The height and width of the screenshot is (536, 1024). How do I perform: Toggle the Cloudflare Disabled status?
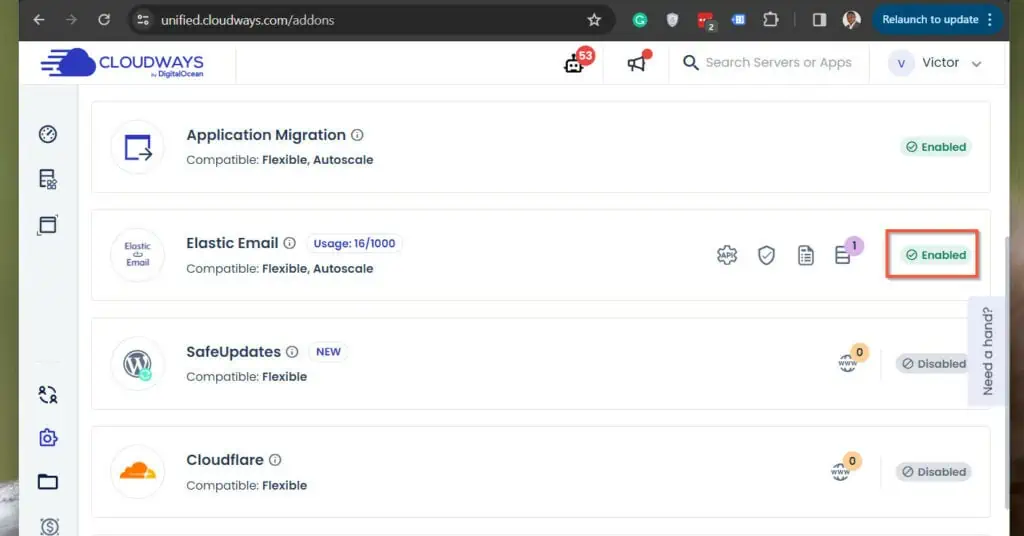tap(933, 472)
